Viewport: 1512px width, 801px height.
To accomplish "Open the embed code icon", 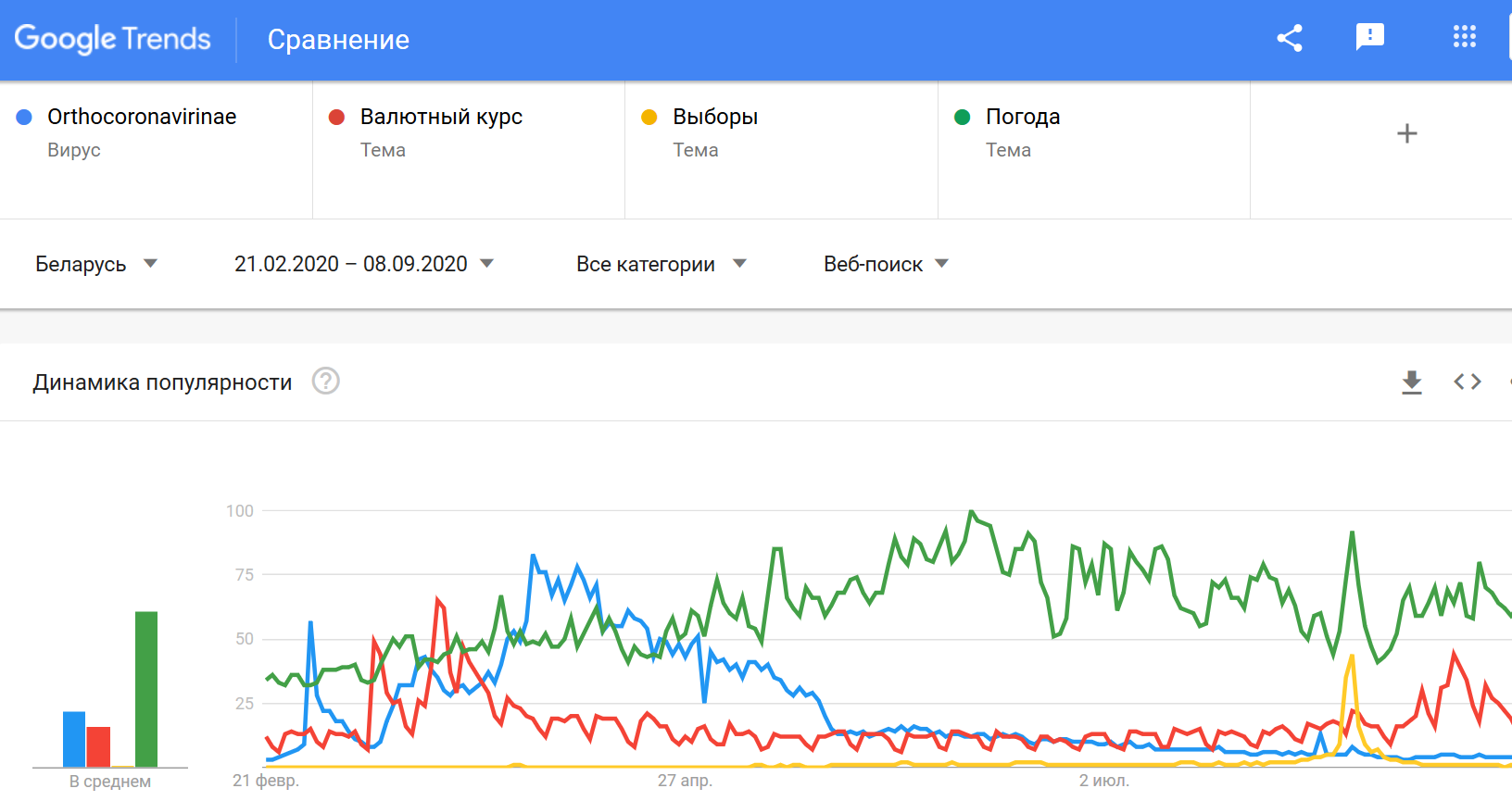I will click(x=1467, y=382).
